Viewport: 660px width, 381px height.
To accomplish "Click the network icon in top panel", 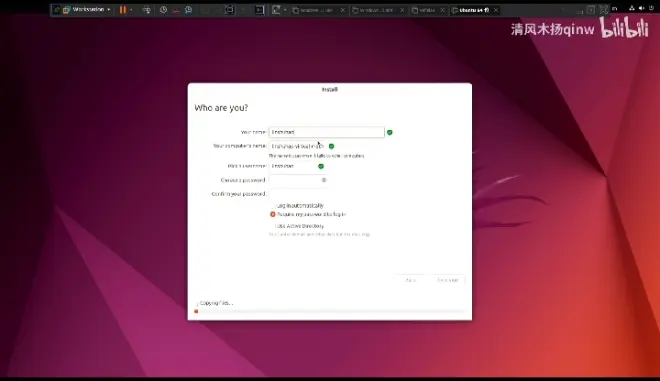I will (x=631, y=8).
